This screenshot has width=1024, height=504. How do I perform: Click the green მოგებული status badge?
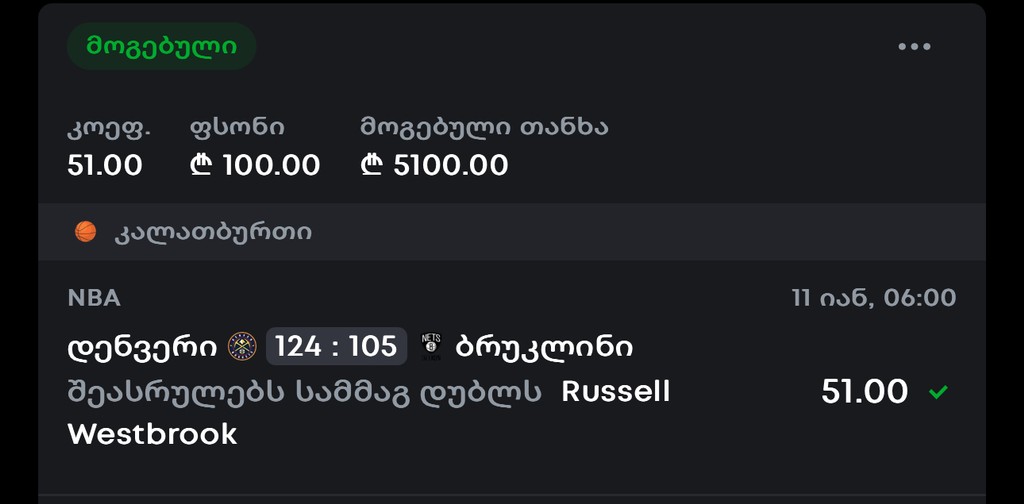(161, 46)
